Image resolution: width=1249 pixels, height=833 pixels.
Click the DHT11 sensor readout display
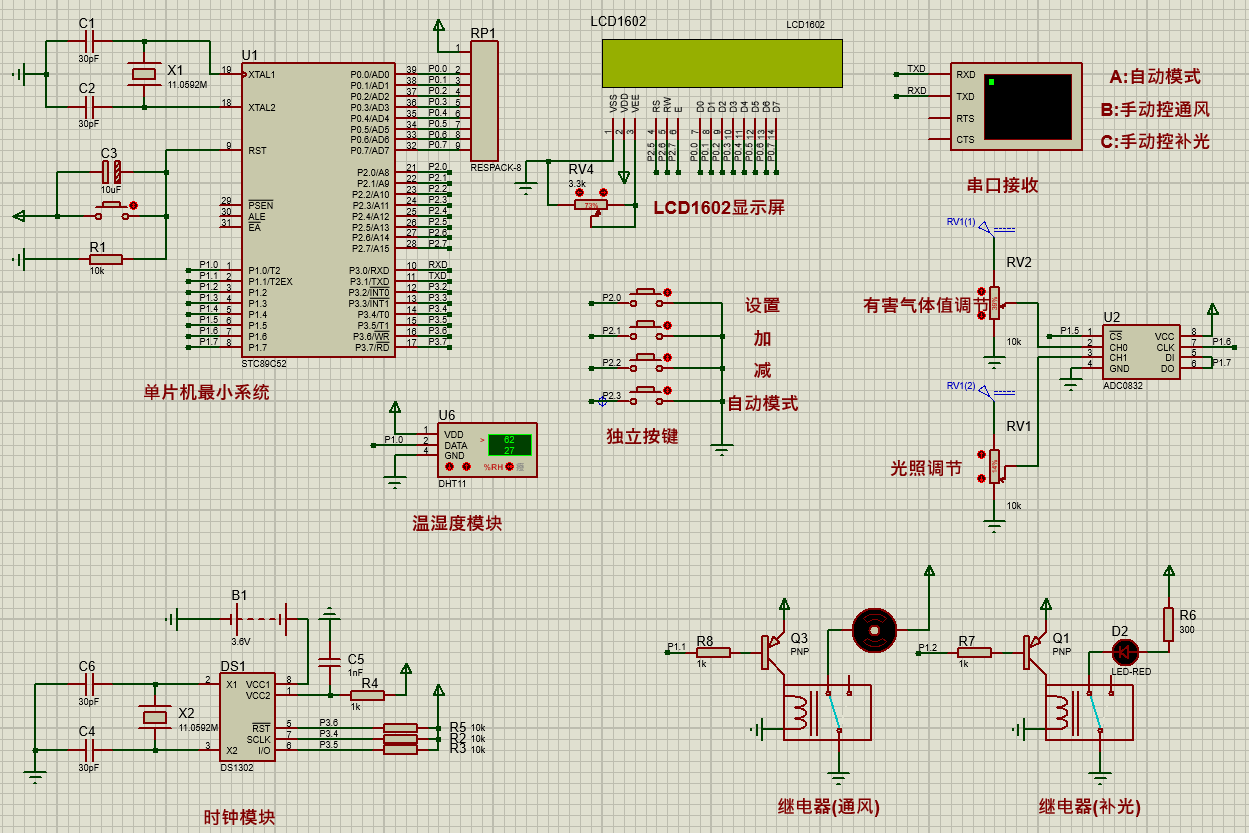[x=509, y=445]
